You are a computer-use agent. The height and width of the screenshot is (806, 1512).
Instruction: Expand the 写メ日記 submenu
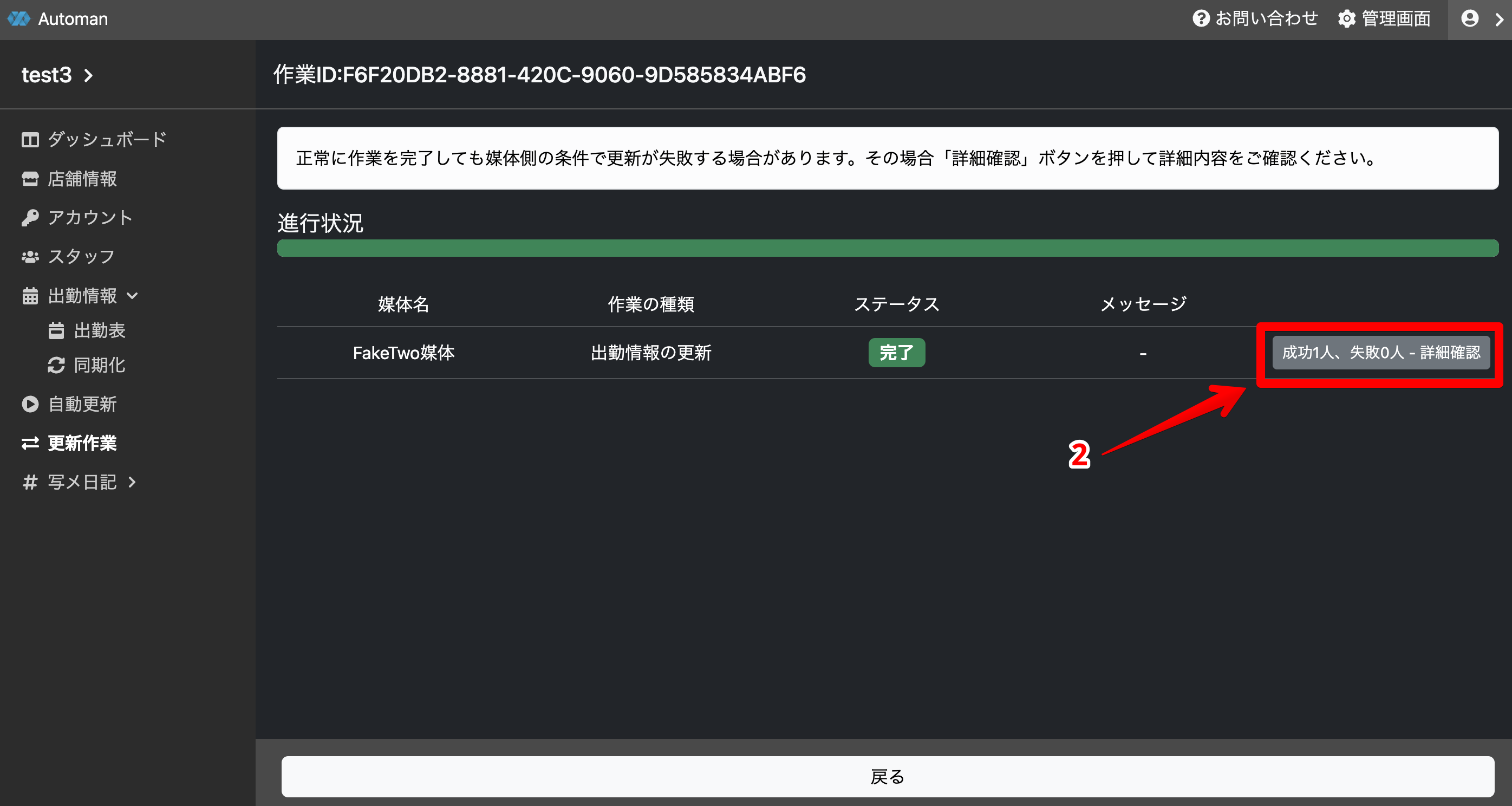(132, 482)
